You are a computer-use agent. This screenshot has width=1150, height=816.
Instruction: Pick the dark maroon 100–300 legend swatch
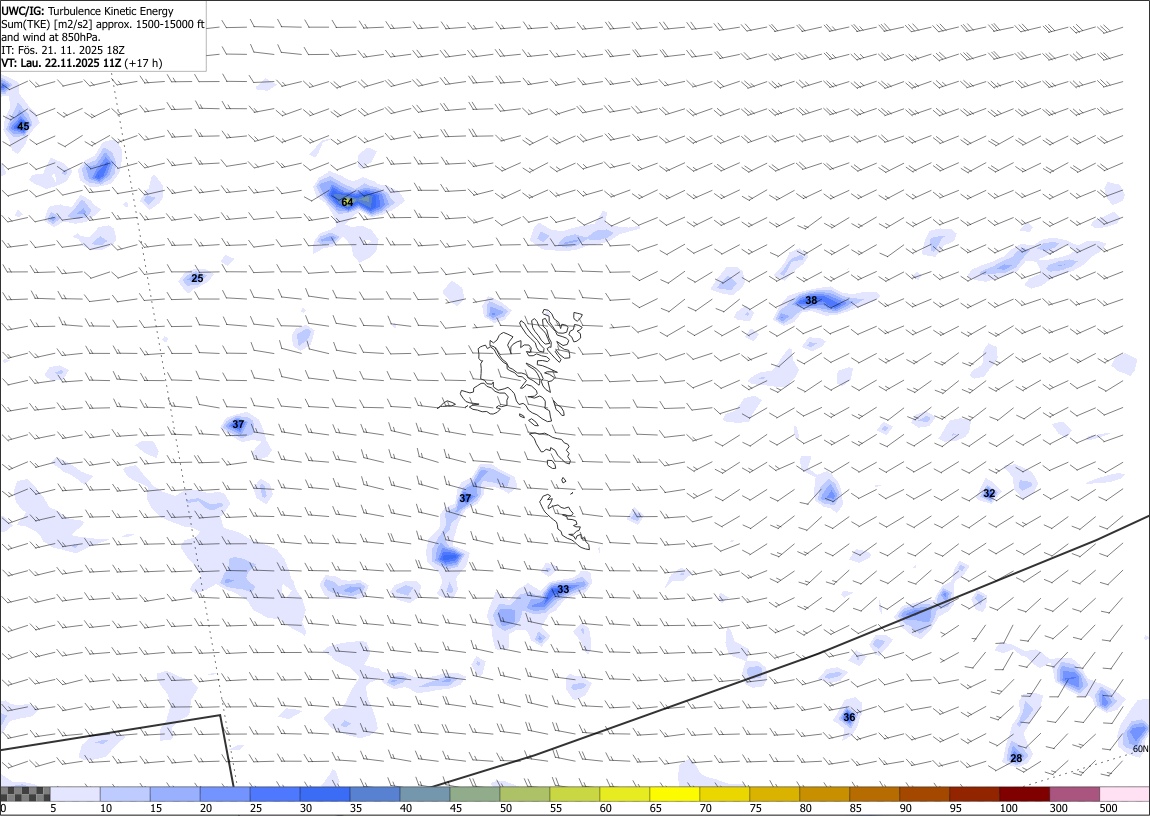tap(1023, 794)
